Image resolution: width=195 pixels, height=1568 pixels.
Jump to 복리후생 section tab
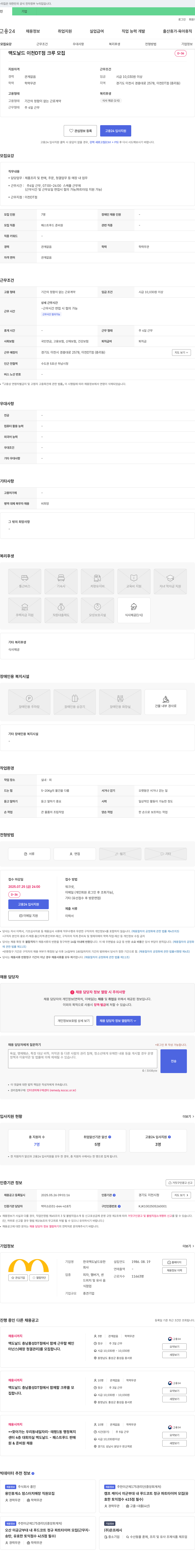[115, 44]
